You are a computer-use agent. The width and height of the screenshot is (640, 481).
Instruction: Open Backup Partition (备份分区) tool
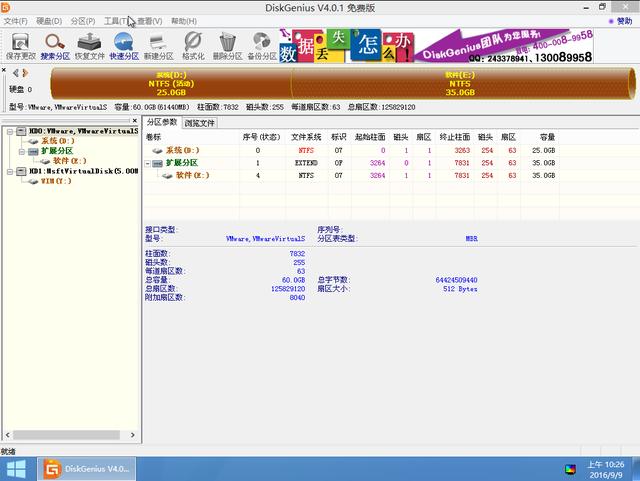click(262, 46)
